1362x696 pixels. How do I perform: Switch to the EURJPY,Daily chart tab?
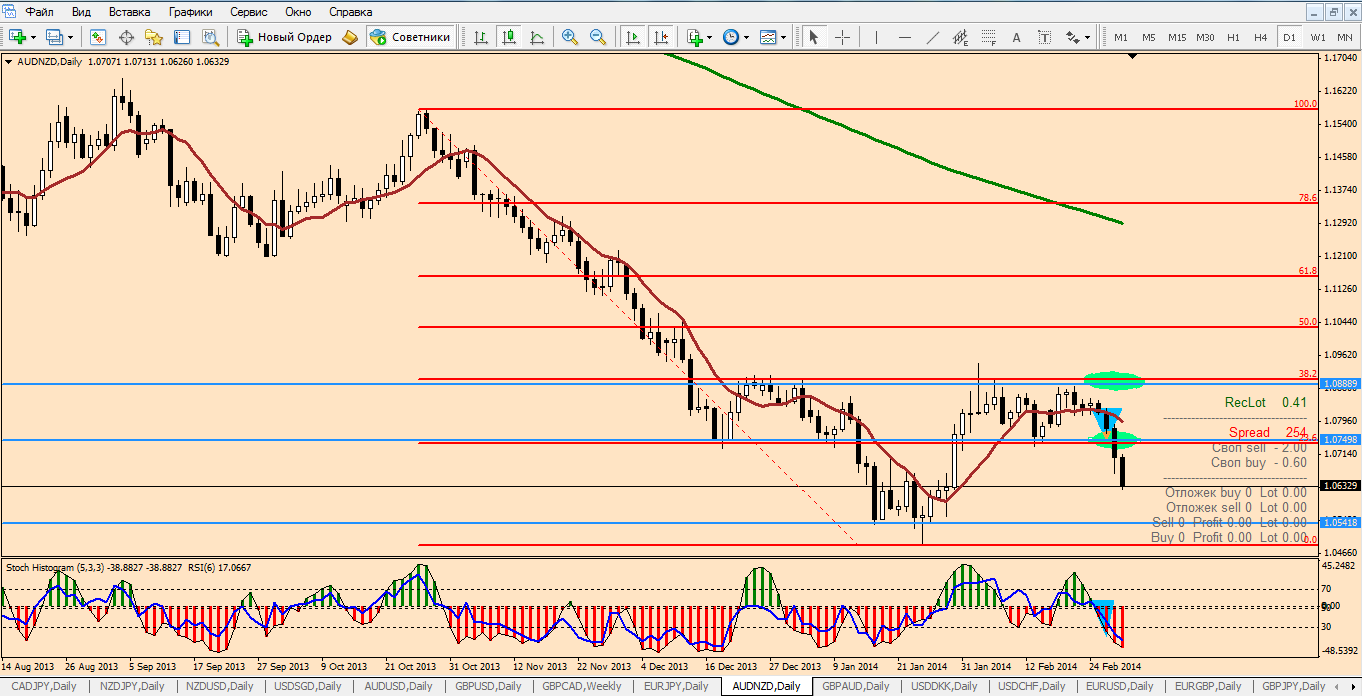tap(676, 686)
